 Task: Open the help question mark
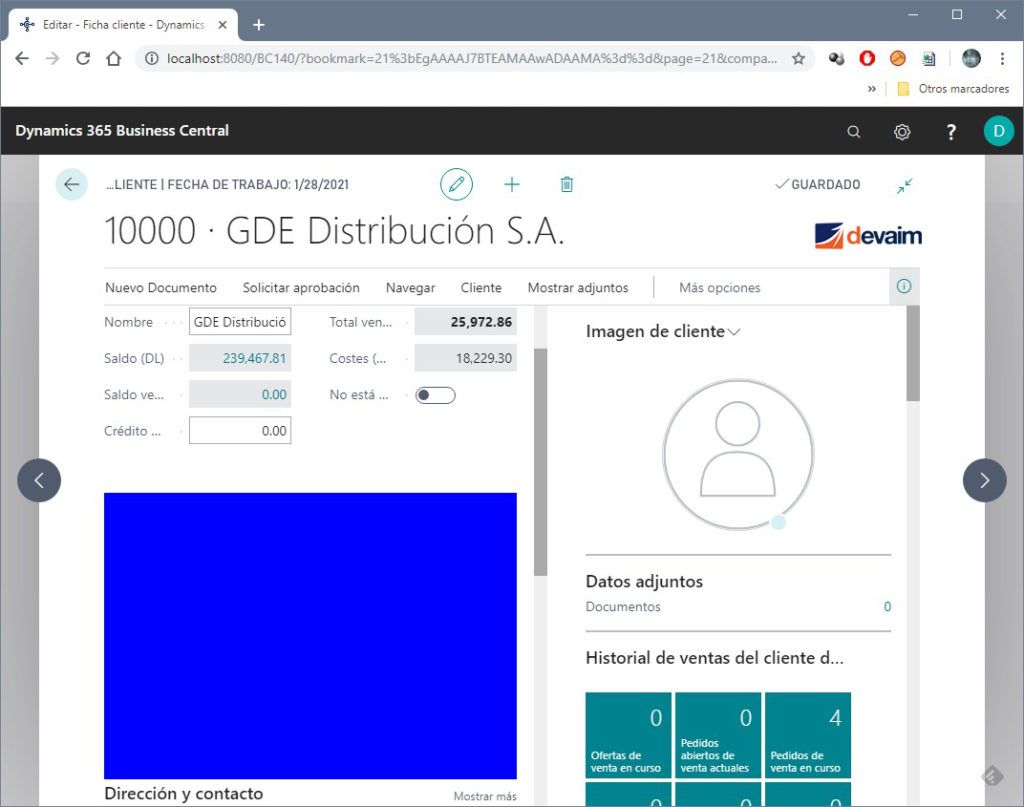click(x=951, y=131)
